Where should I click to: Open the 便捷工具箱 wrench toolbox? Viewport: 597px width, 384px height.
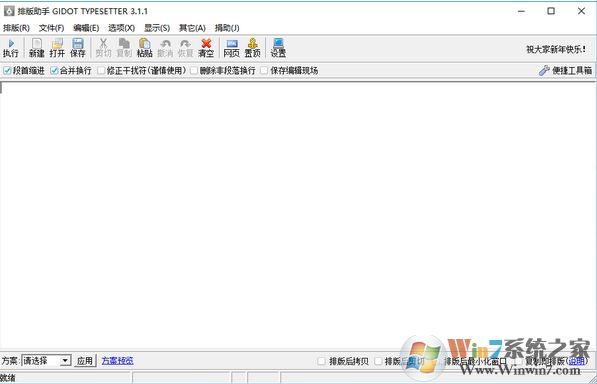(x=566, y=70)
